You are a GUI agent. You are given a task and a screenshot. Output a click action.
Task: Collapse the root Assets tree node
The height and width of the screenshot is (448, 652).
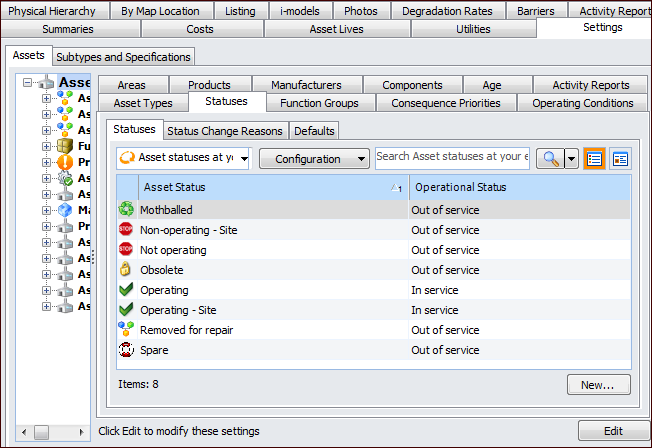pyautogui.click(x=28, y=83)
